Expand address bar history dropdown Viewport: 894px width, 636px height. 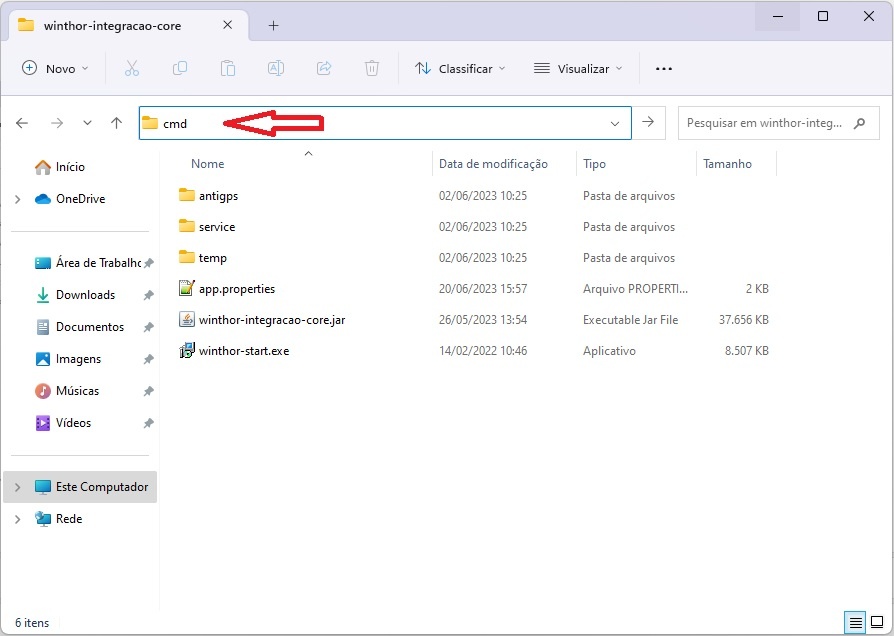point(615,123)
